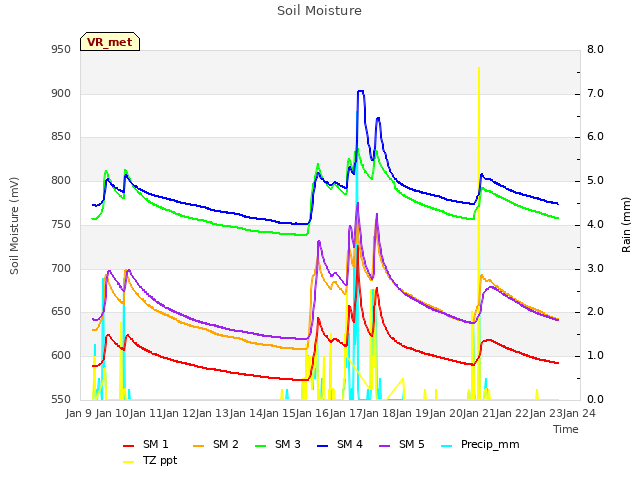This screenshot has height=480, width=640.
Task: Click the 900 left axis tick label
Action: tap(61, 93)
